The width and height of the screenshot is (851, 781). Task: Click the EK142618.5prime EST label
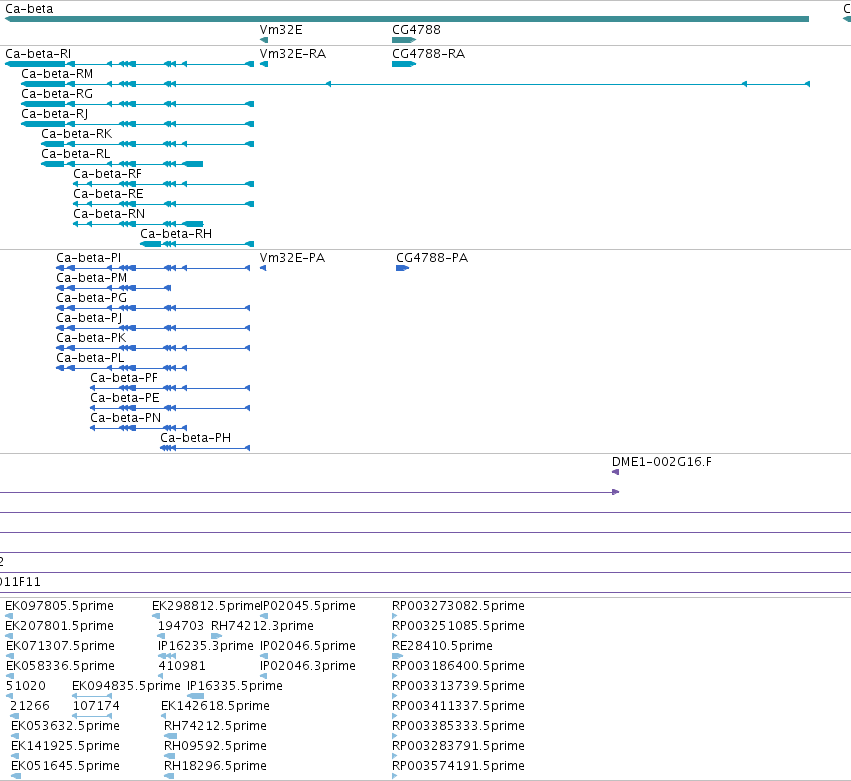tap(215, 706)
